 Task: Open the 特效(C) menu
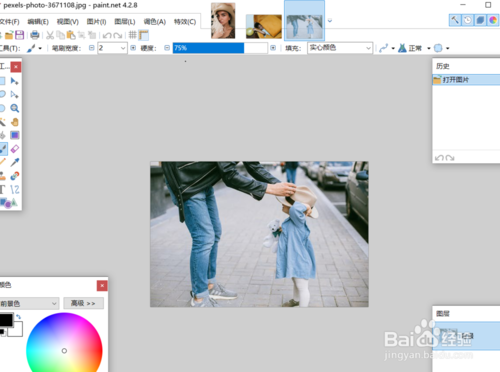pos(185,22)
